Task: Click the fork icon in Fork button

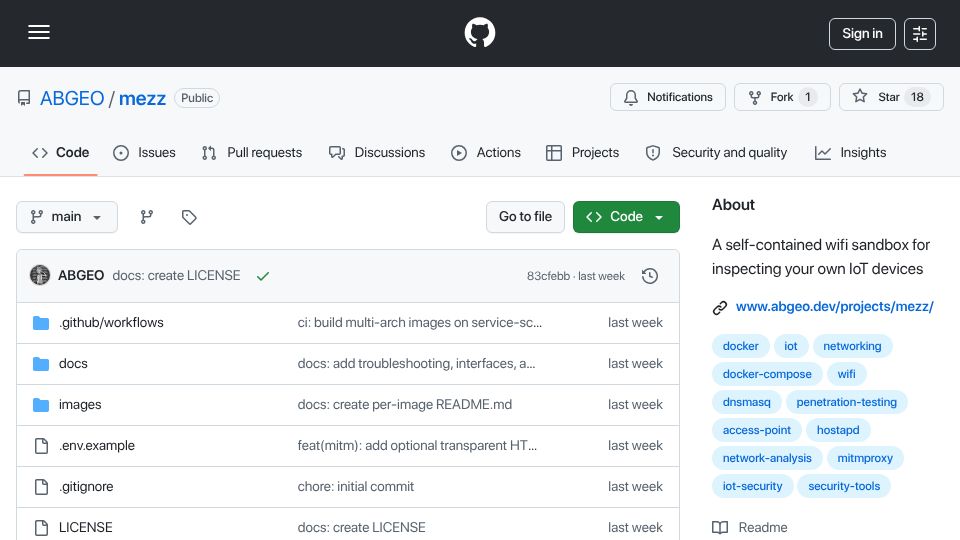Action: [x=755, y=97]
